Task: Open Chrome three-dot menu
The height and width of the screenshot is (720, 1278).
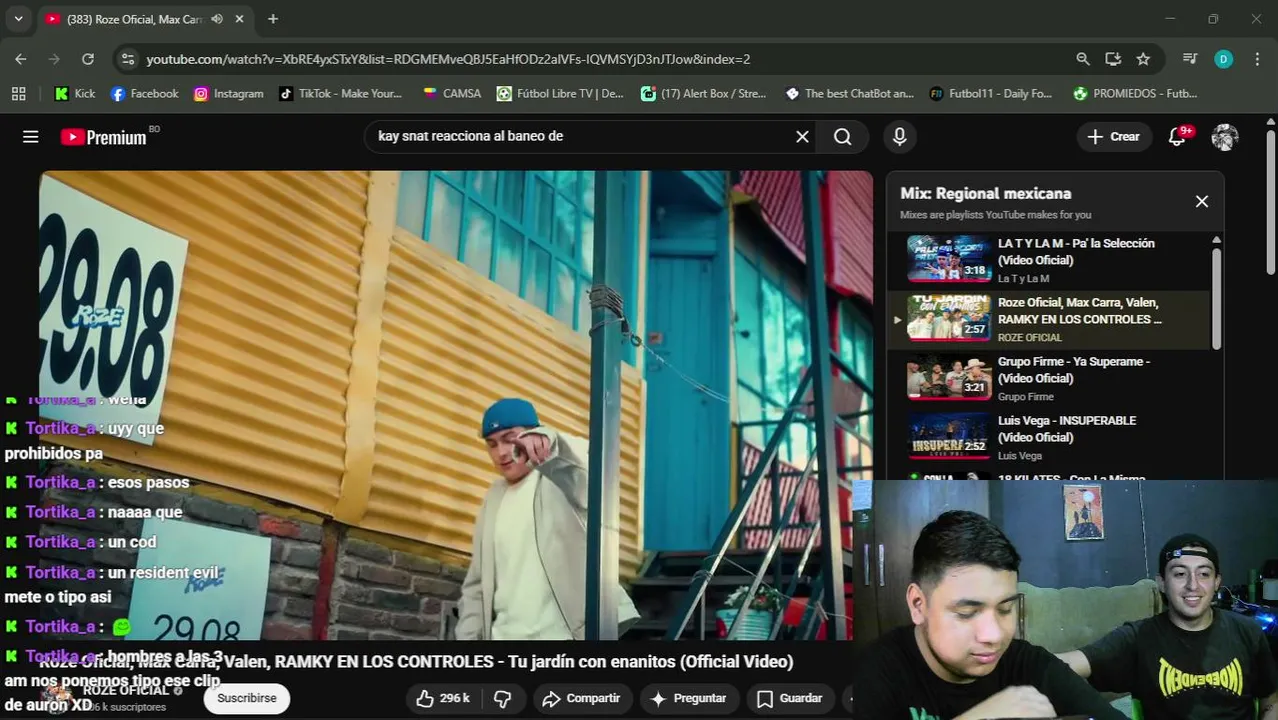Action: click(1257, 59)
